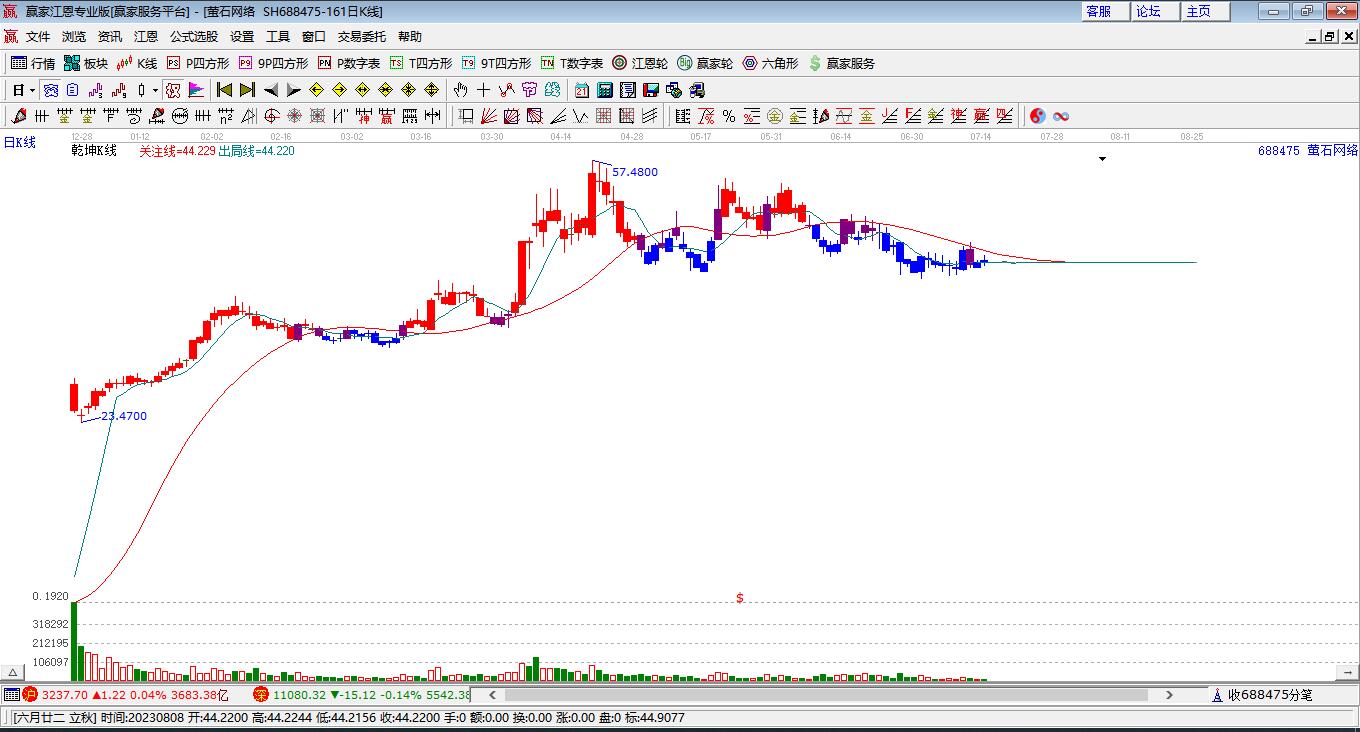Select the percent sign tool

tap(729, 116)
